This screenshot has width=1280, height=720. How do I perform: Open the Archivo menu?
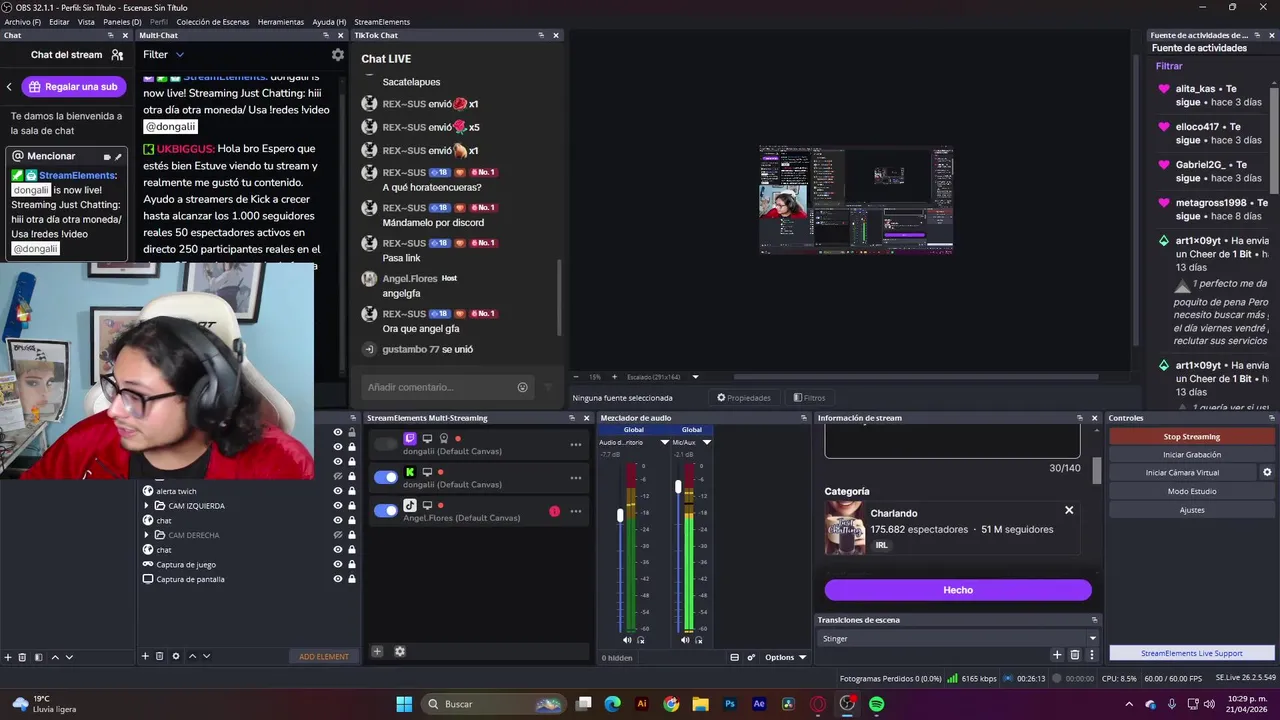(x=23, y=21)
